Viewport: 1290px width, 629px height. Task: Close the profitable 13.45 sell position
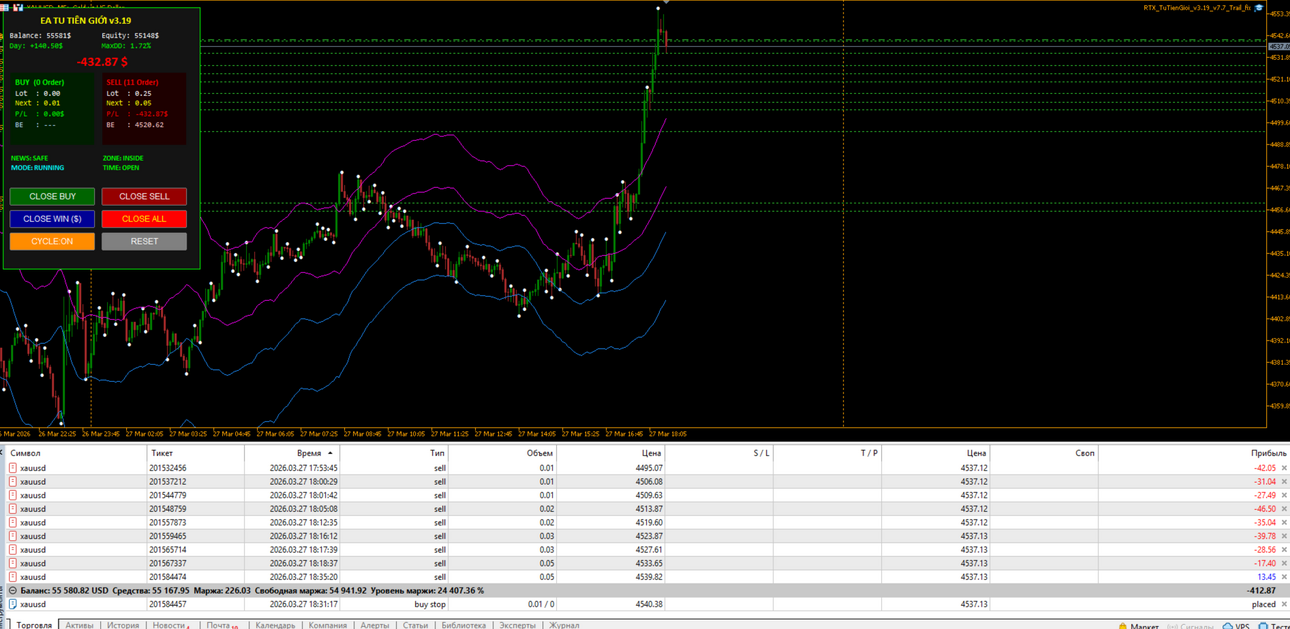click(1285, 577)
